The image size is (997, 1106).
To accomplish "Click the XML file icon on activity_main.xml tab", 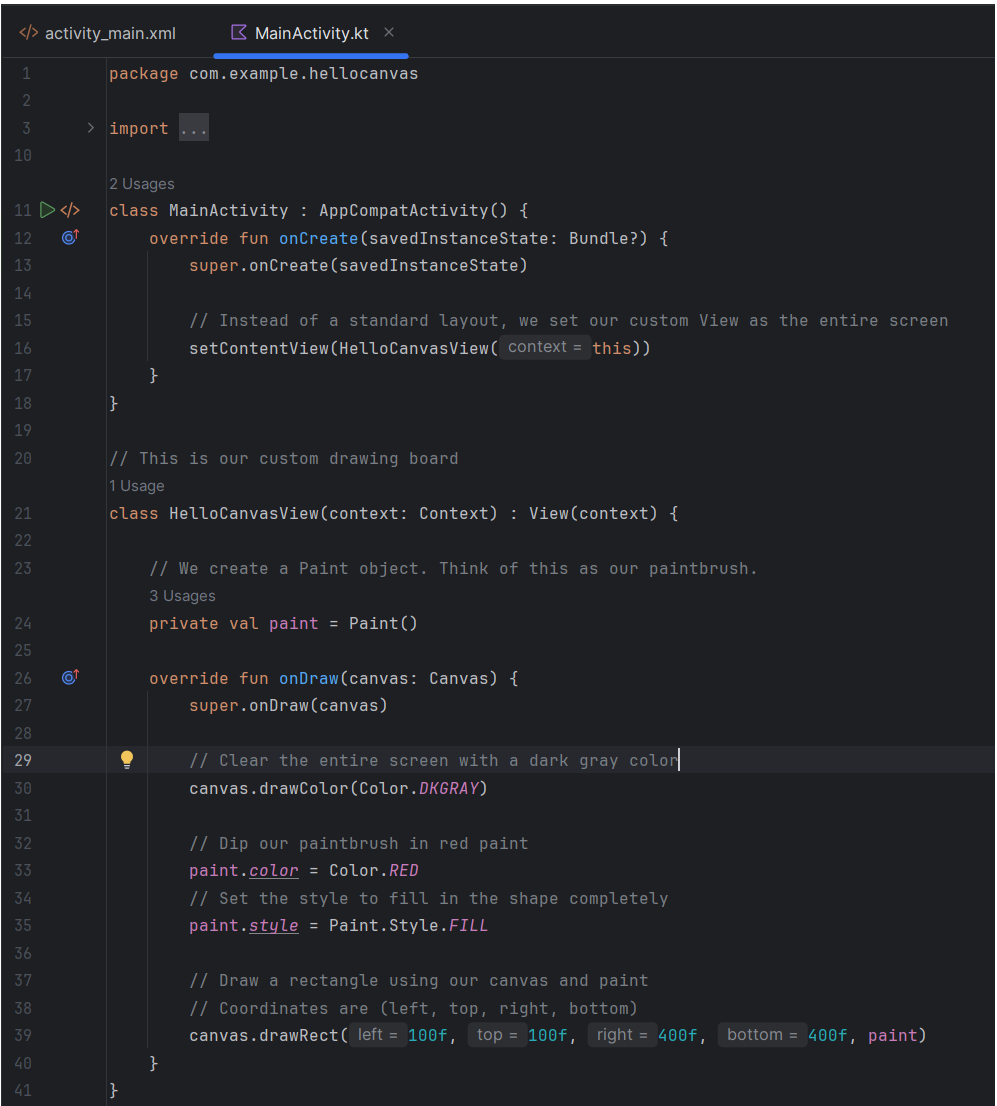I will (28, 32).
